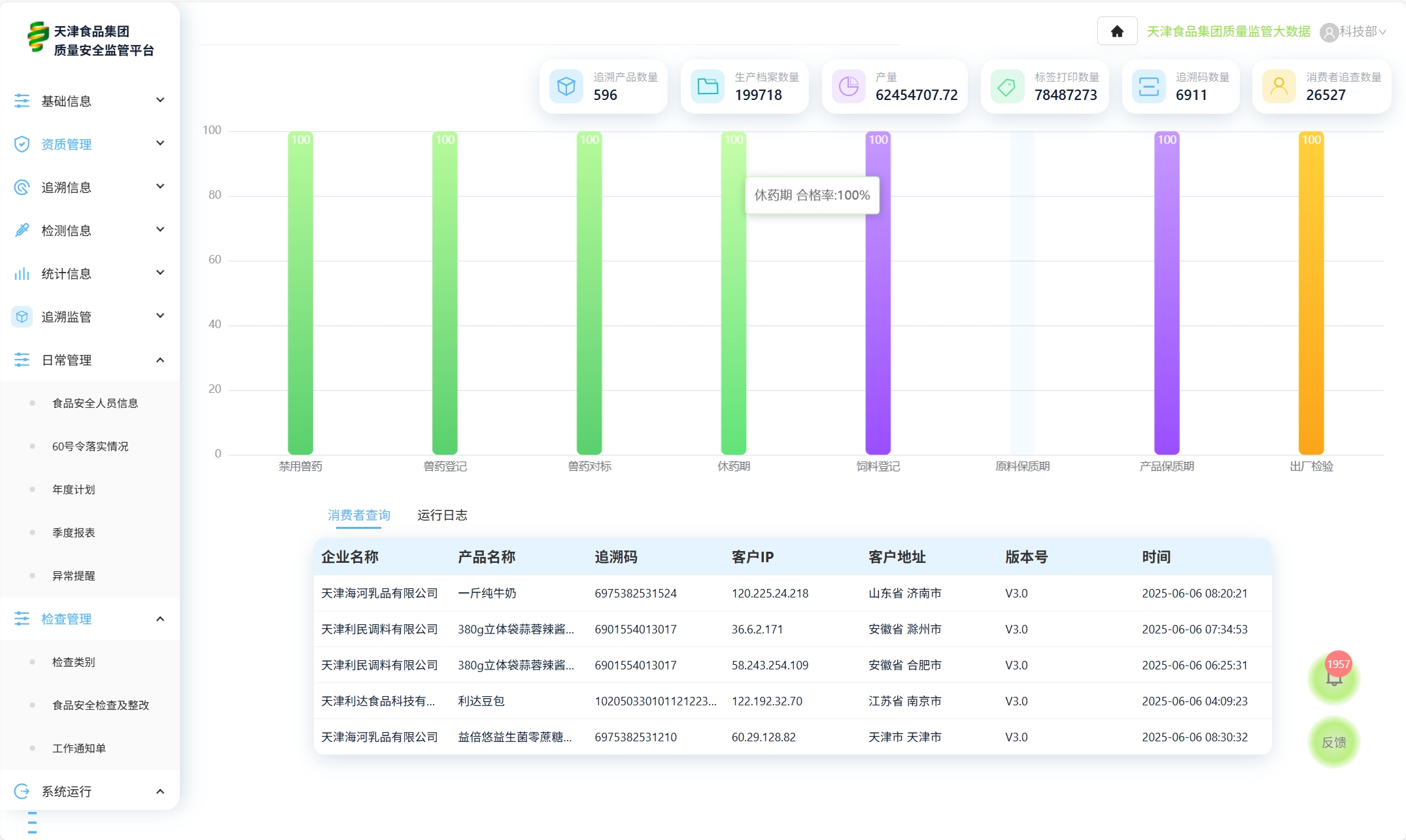Click the 资质管理 shield icon

pyautogui.click(x=22, y=144)
